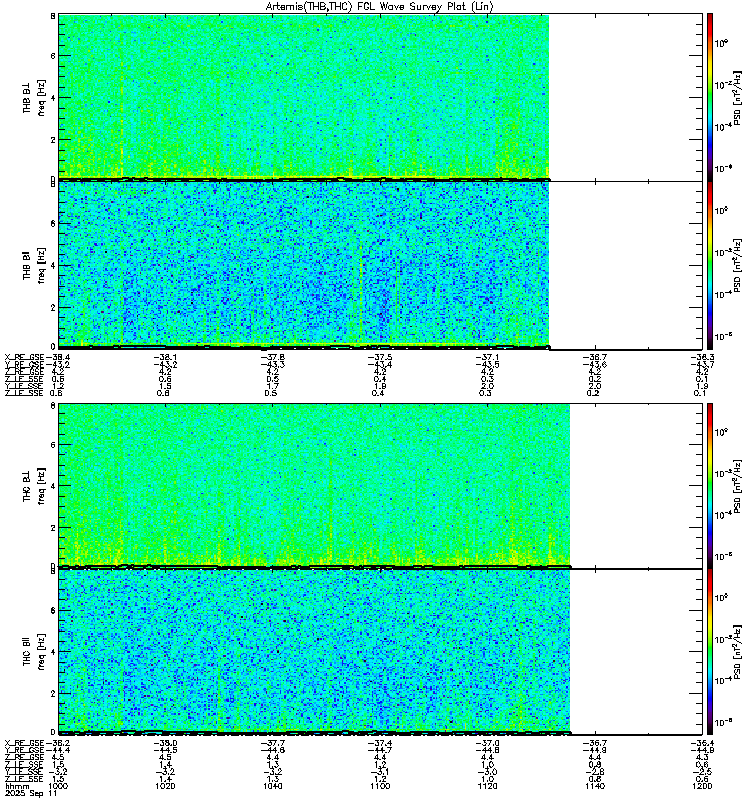Click the 1000 time tick label

(57, 786)
